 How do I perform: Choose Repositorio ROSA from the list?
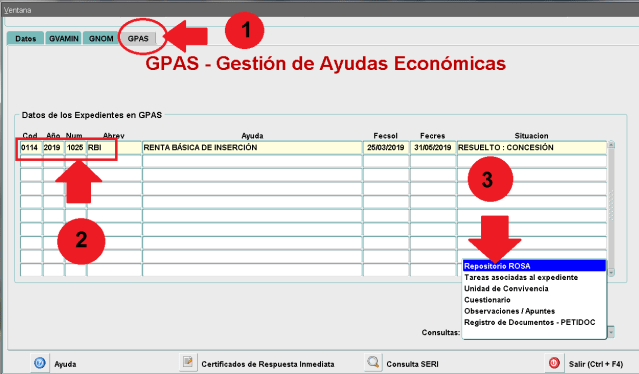(x=534, y=266)
